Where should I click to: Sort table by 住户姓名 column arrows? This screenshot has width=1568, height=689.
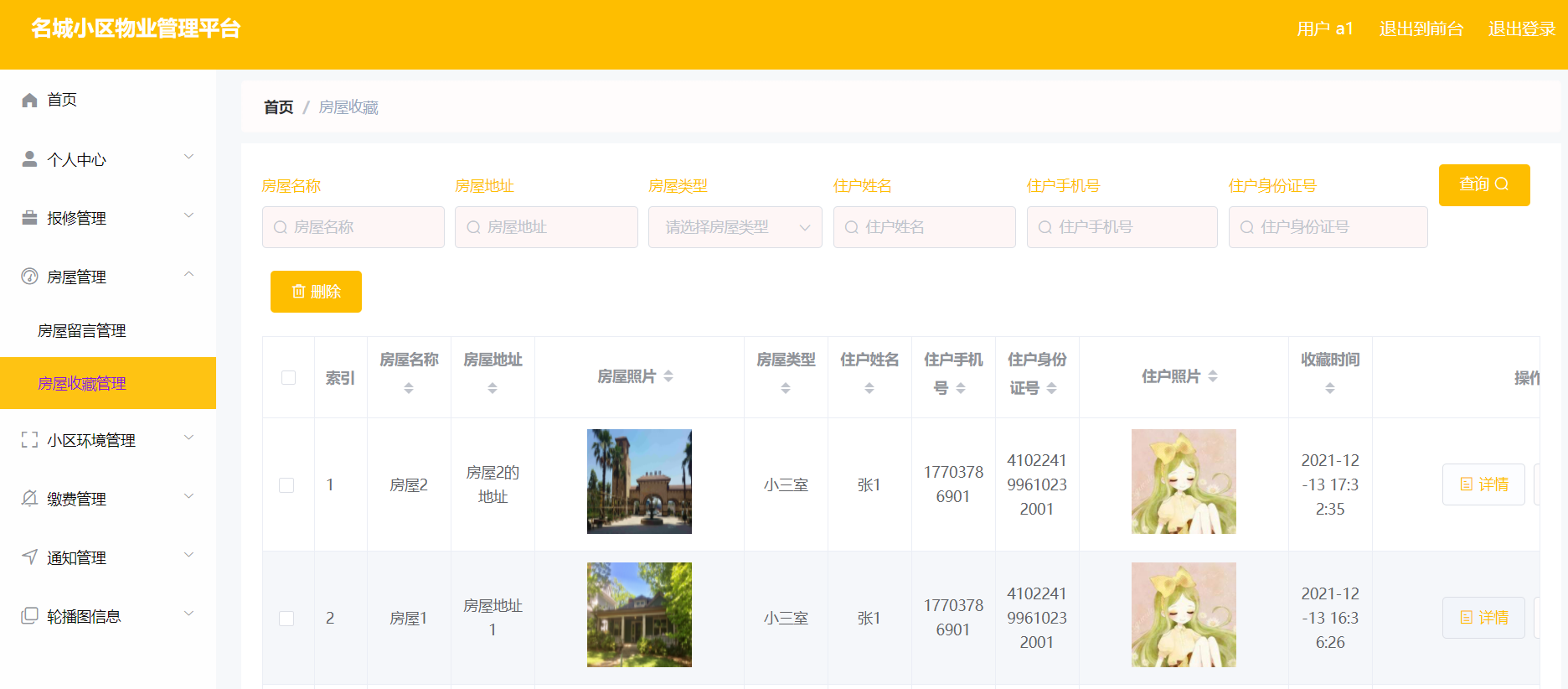pos(869,388)
